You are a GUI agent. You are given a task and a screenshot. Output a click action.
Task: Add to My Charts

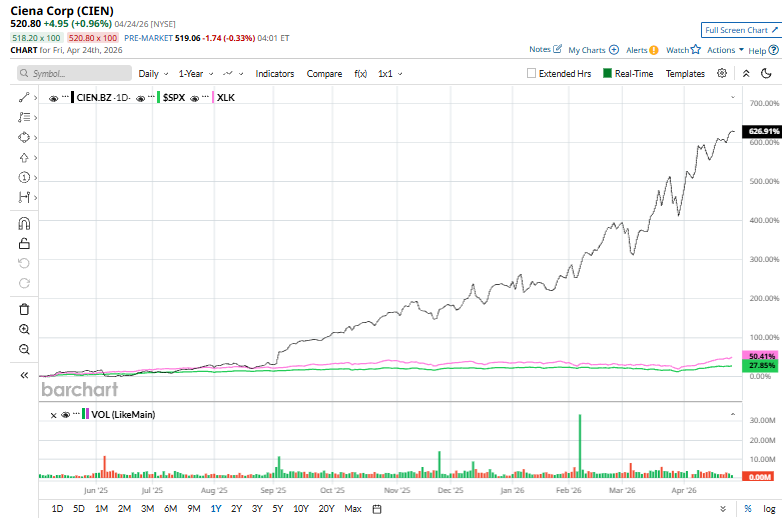[x=593, y=50]
